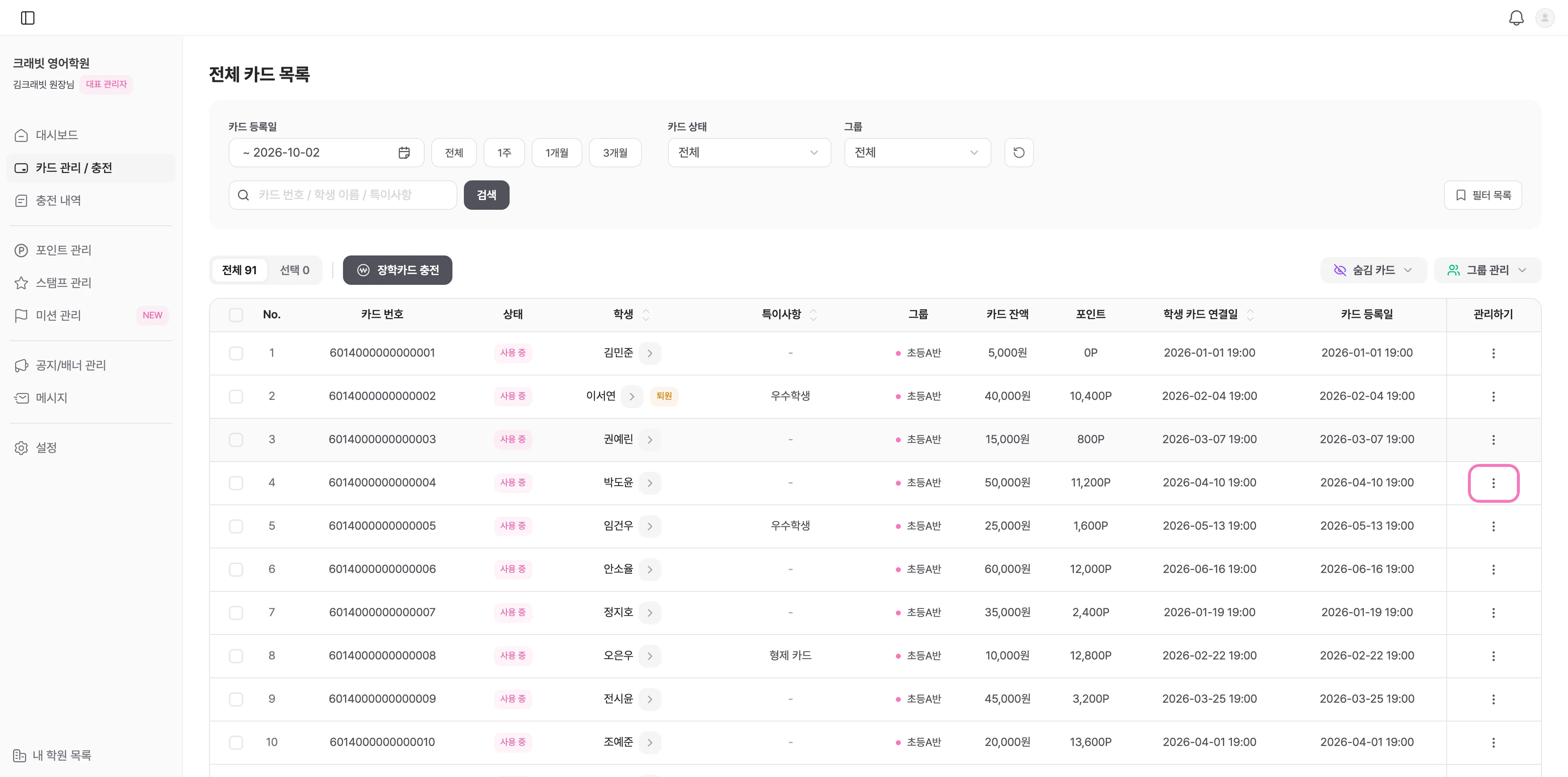Reset filters with the refresh icon
Screen dimensions: 1568x777
pyautogui.click(x=1019, y=153)
